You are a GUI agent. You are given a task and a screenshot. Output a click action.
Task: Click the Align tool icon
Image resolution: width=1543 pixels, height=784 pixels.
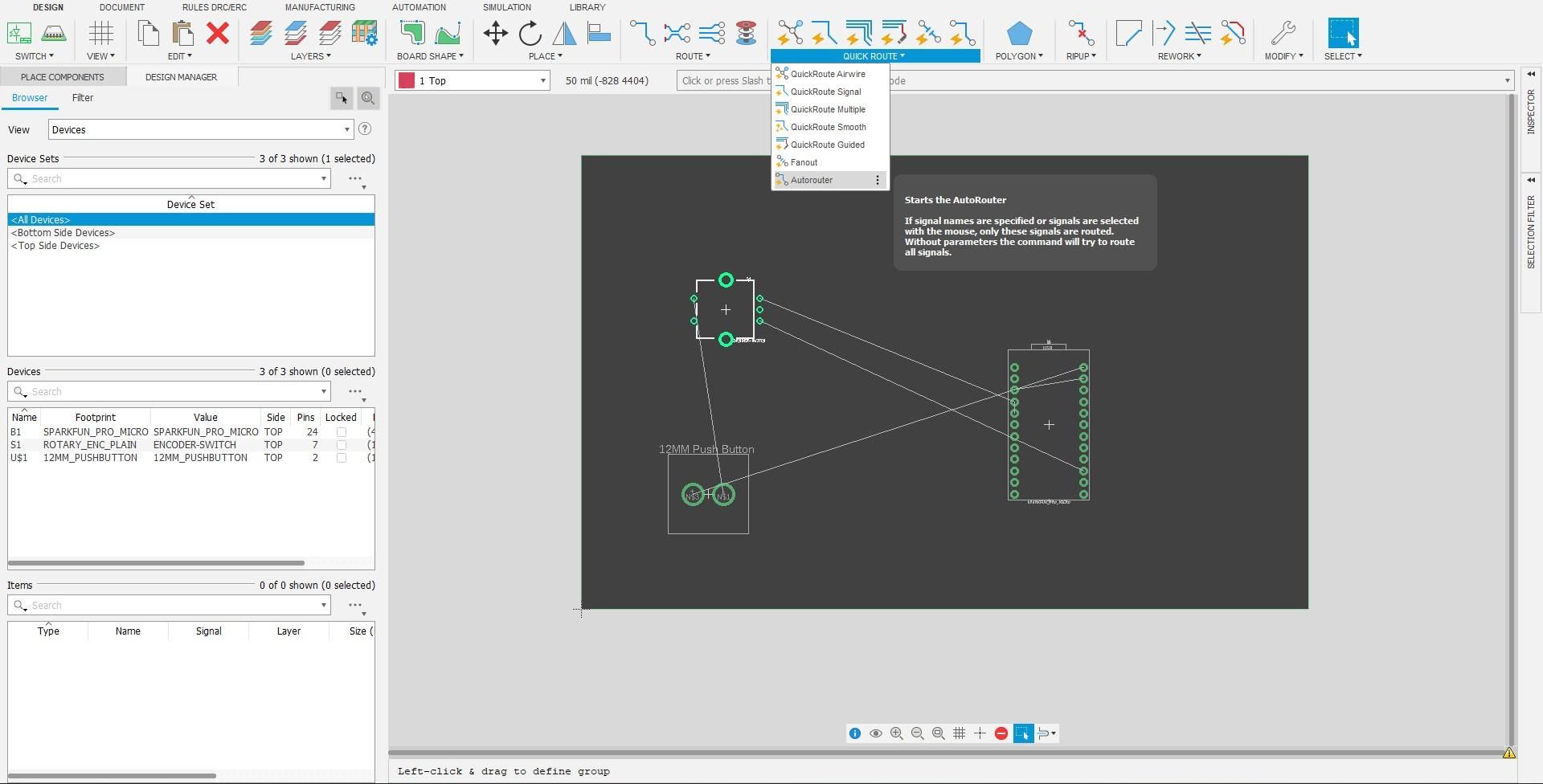[598, 33]
